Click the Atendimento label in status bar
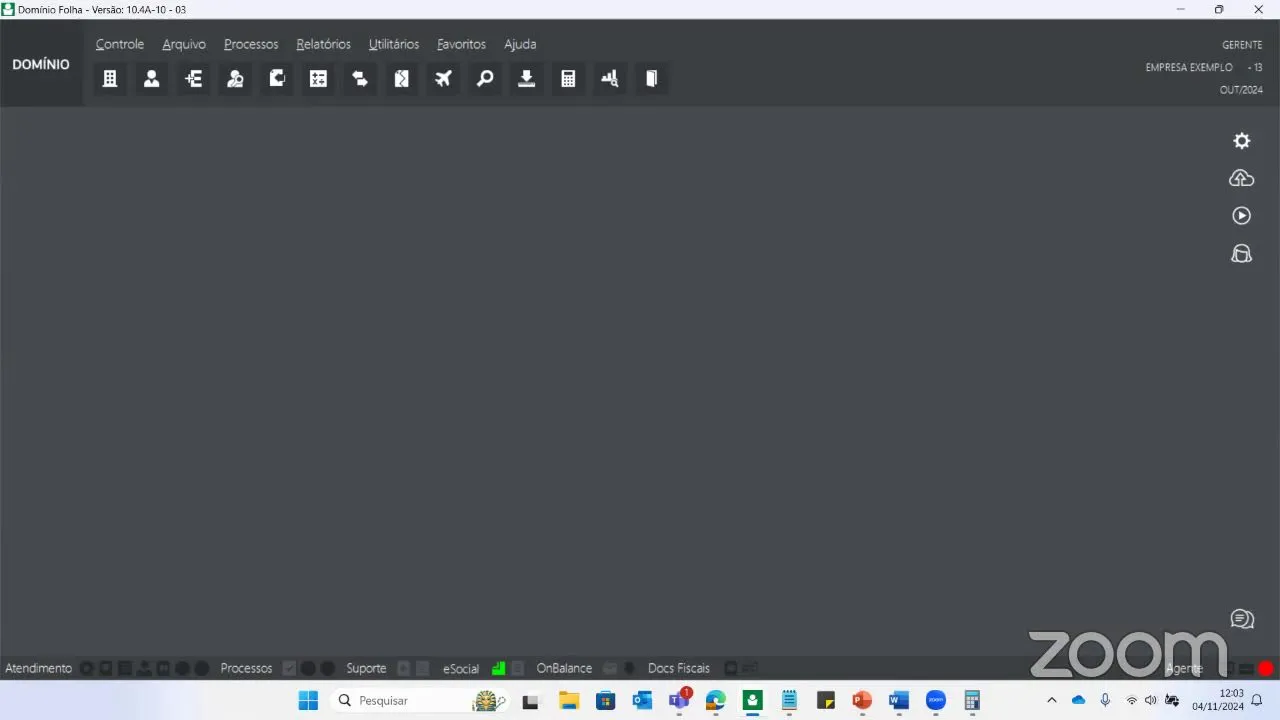This screenshot has height=720, width=1280. [x=39, y=668]
